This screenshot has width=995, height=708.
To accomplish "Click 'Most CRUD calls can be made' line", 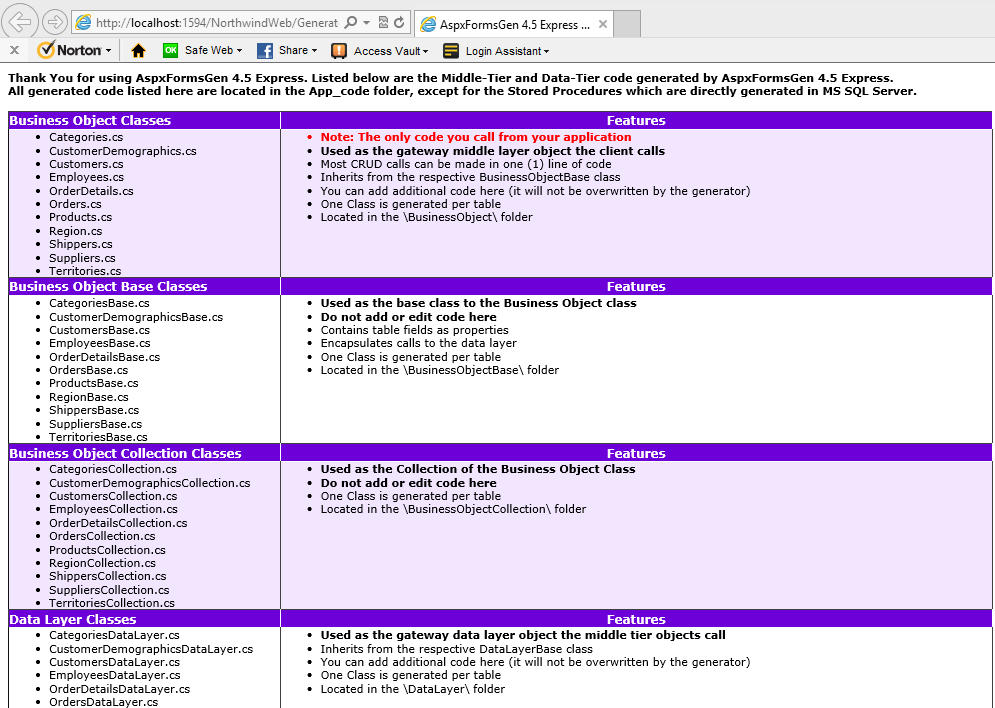I will click(x=466, y=164).
